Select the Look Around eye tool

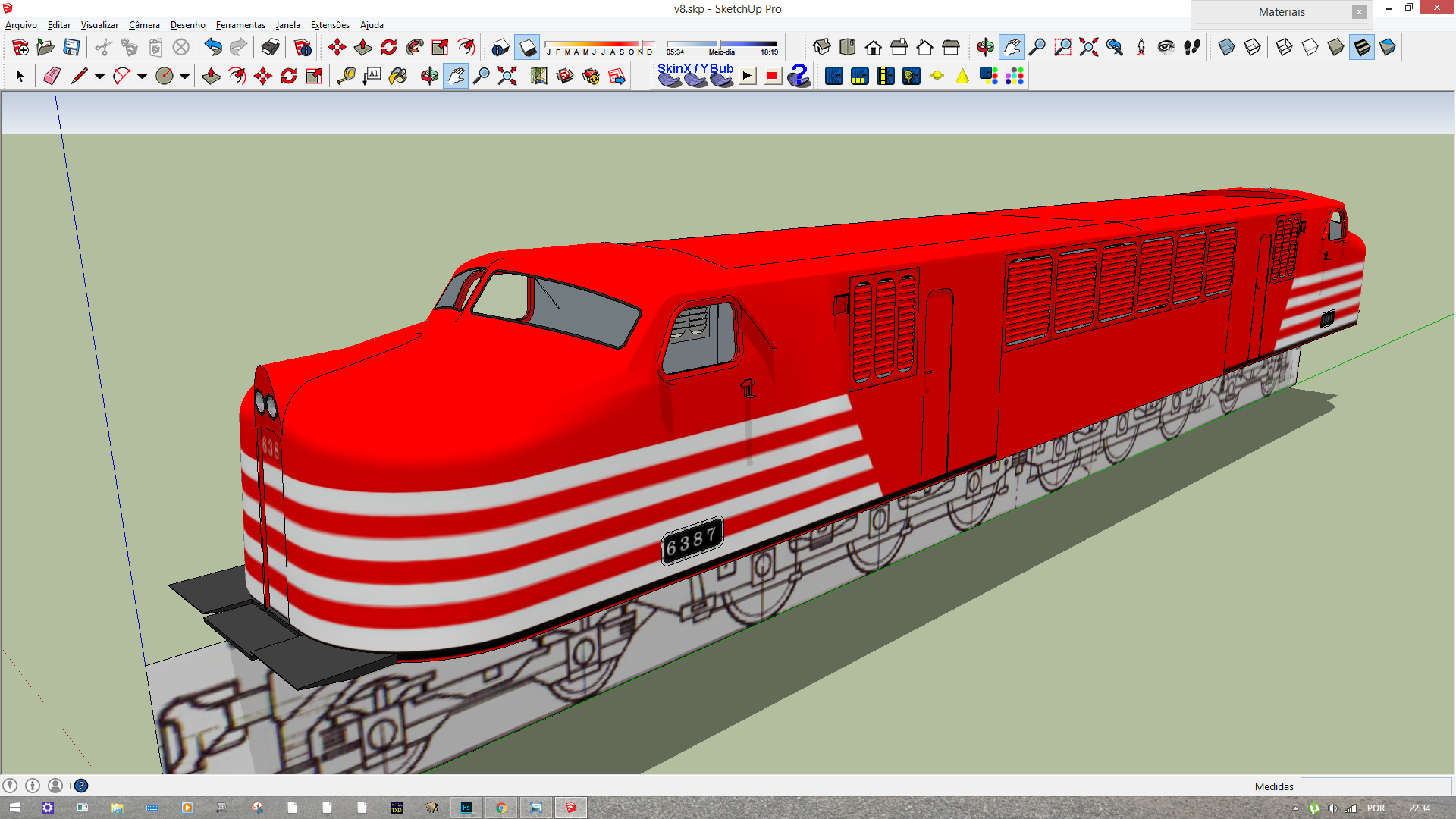click(1166, 48)
